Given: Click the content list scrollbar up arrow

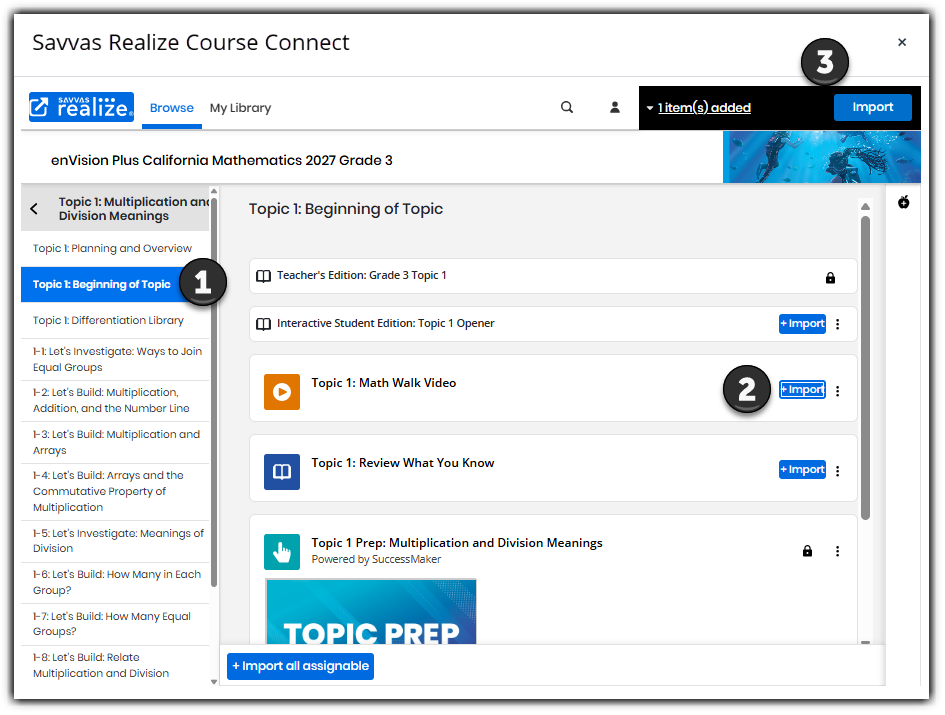Looking at the screenshot, I should click(x=865, y=206).
